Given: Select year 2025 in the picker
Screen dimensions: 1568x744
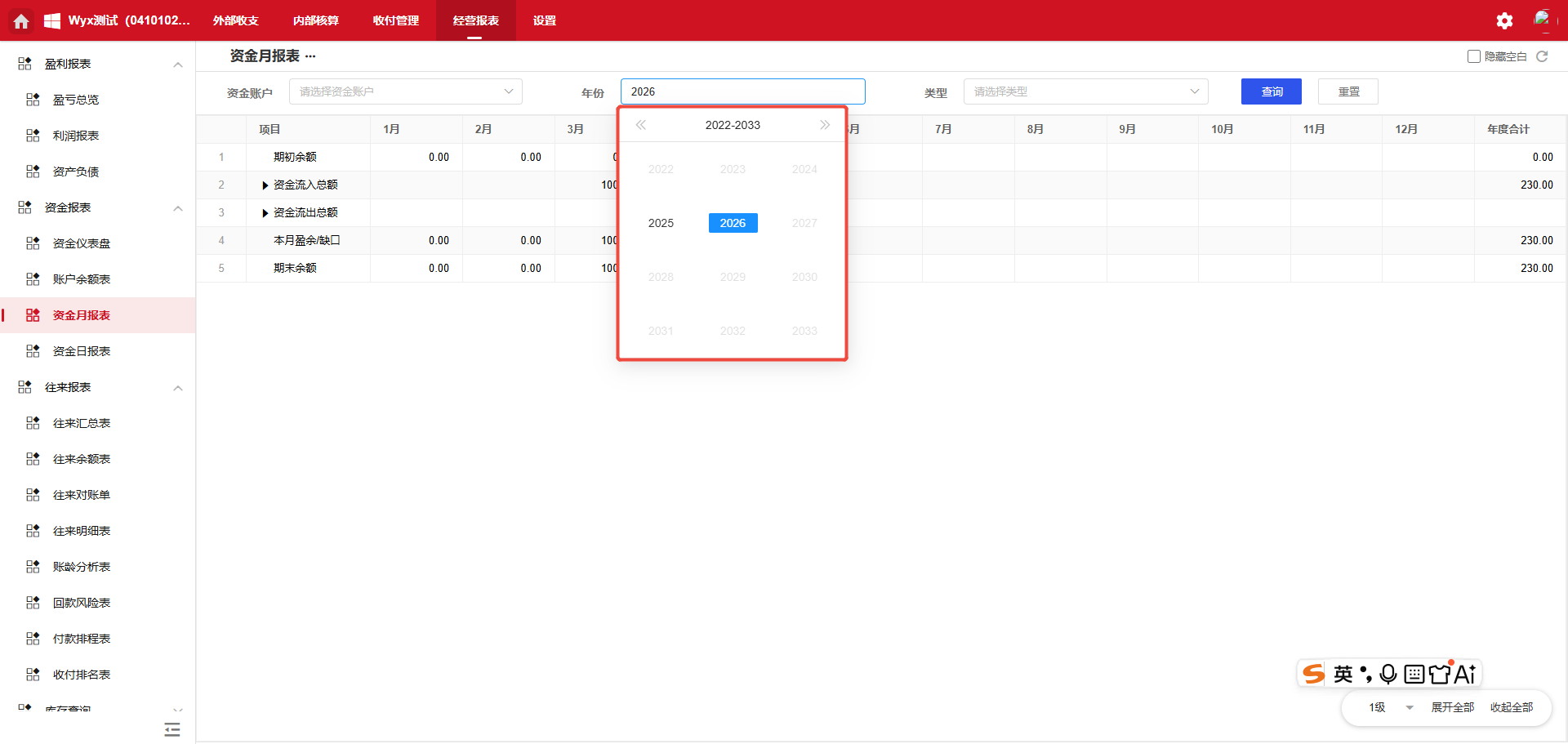Looking at the screenshot, I should [x=661, y=223].
